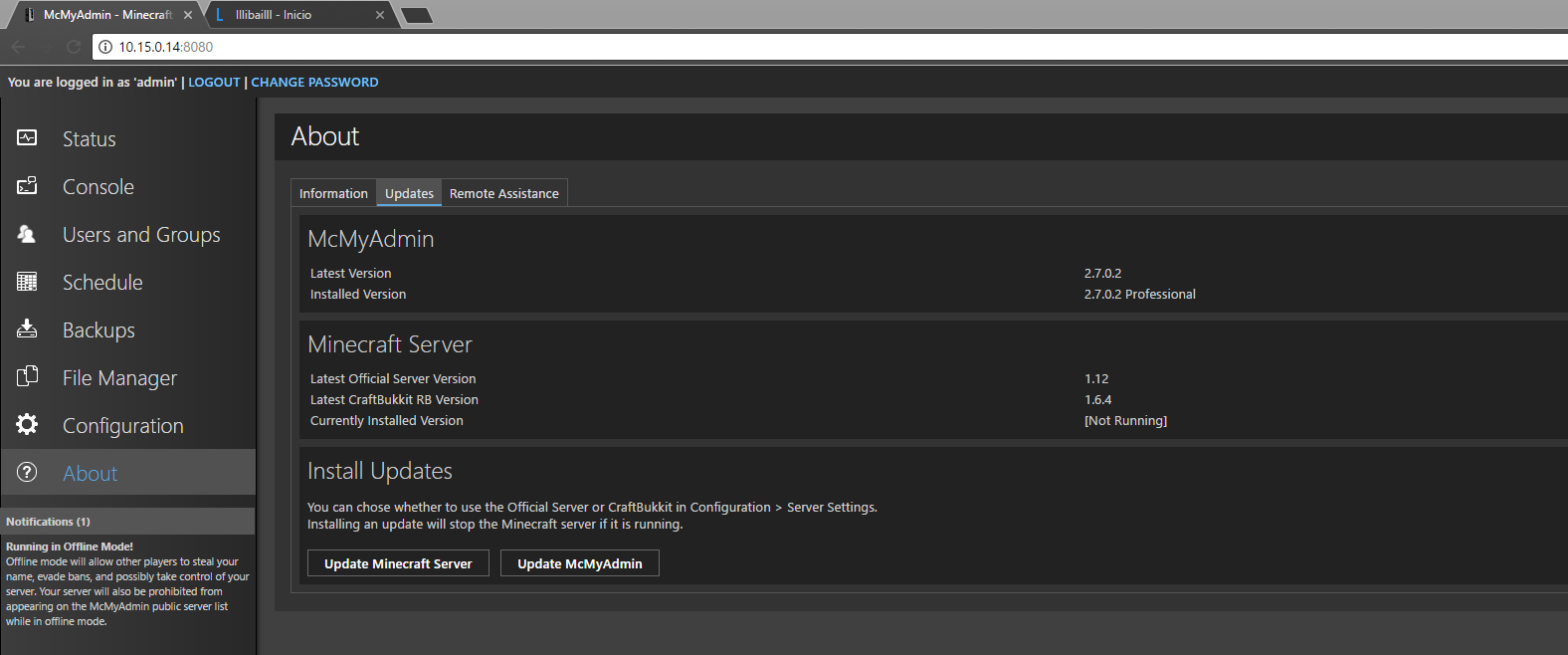Click the Backups download-tray icon
1568x655 pixels.
(x=27, y=328)
